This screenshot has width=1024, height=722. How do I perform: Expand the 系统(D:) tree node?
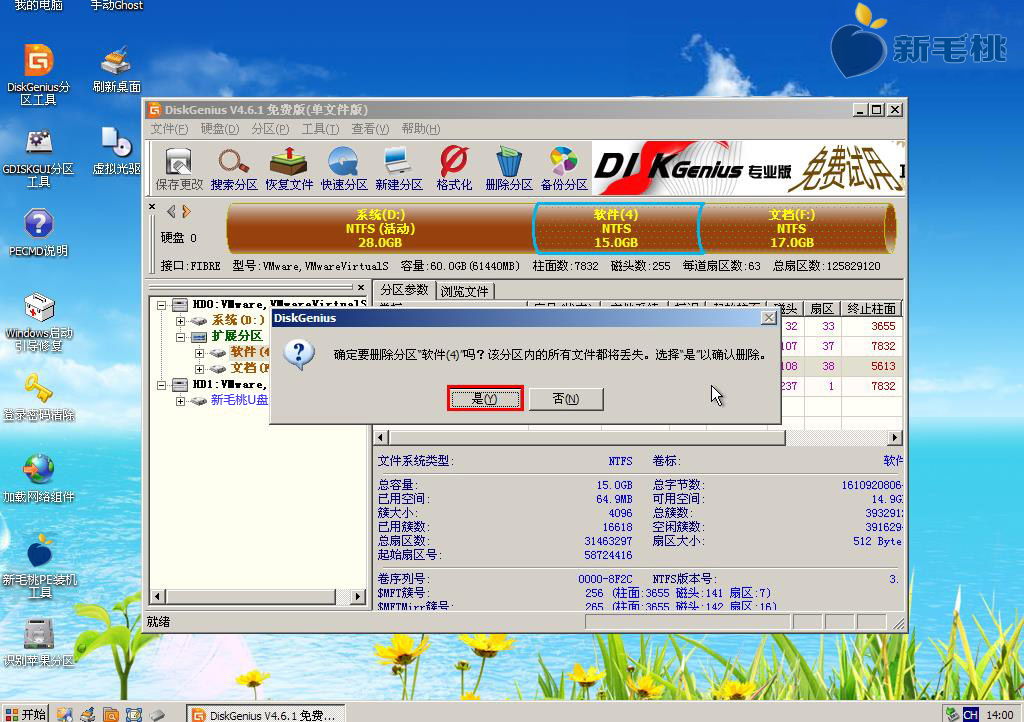180,321
